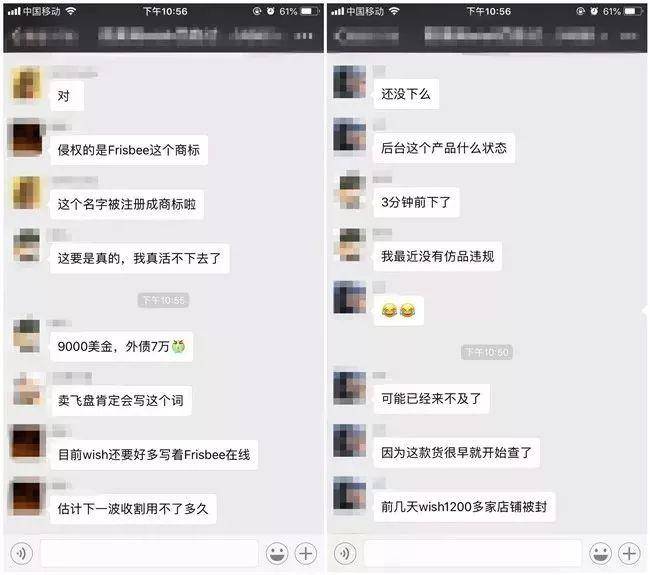The height and width of the screenshot is (575, 650).
Task: Select '后台这个产品什么状态' message bubble
Action: coord(444,148)
